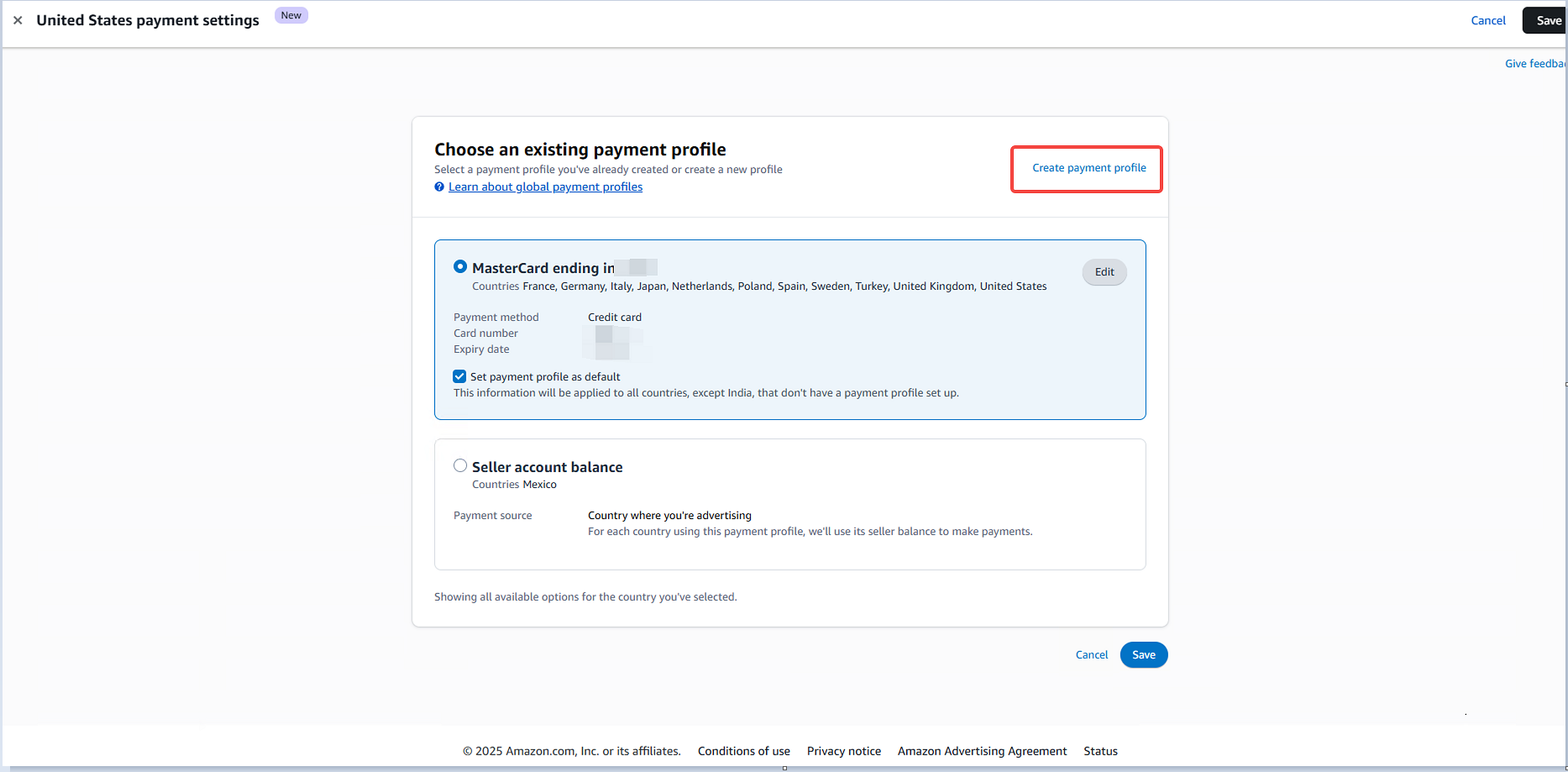Close the payment settings page with X
Viewport: 1568px width, 772px height.
tap(18, 20)
